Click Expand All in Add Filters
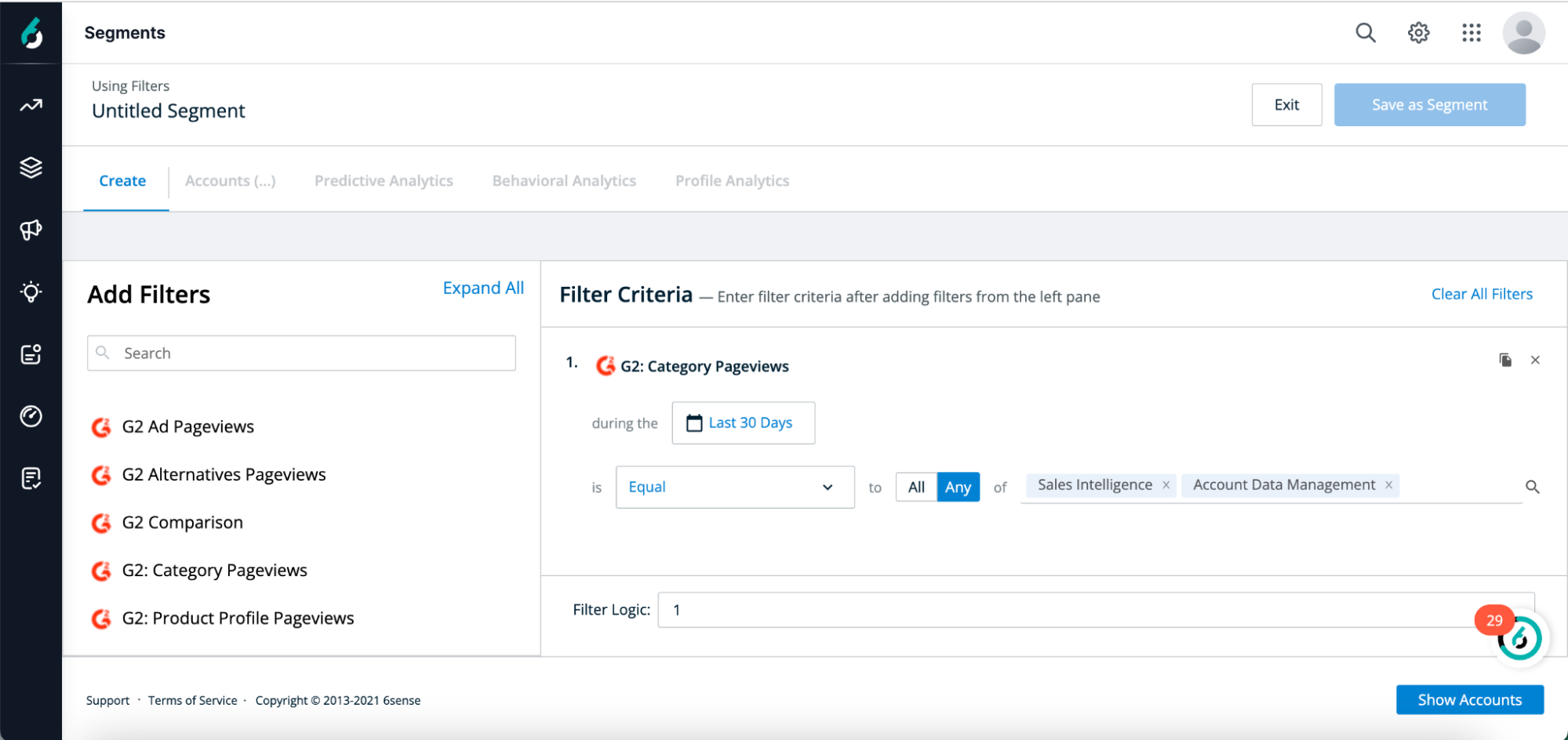The height and width of the screenshot is (740, 1568). pyautogui.click(x=483, y=288)
